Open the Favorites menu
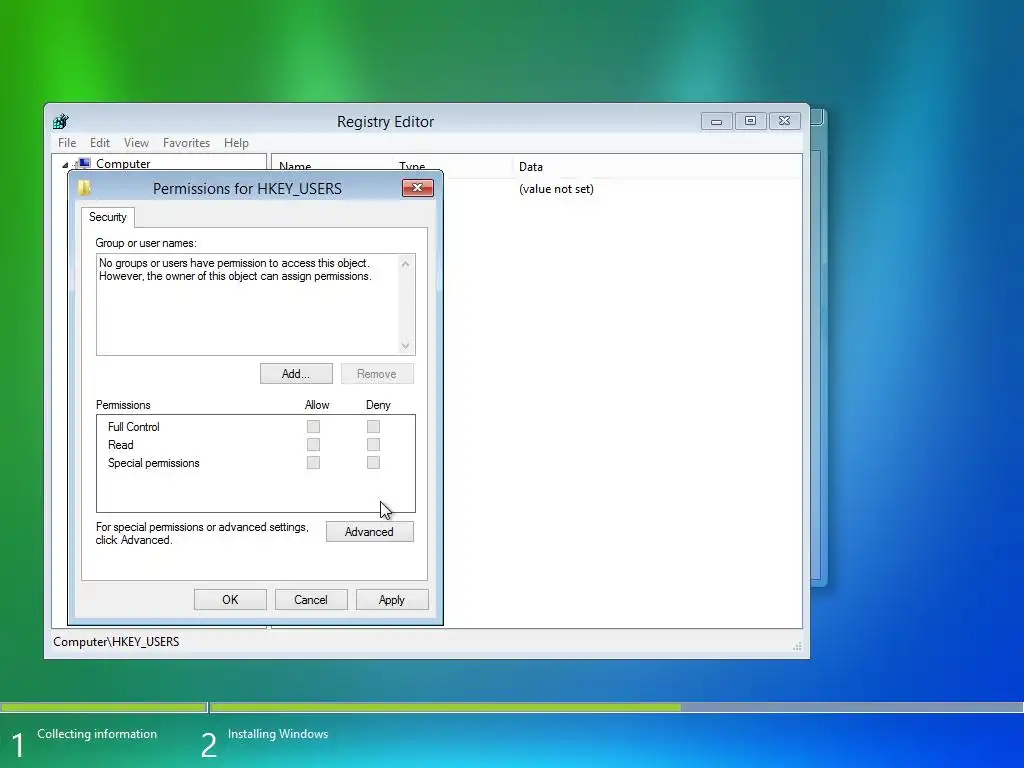Viewport: 1024px width, 768px height. [x=186, y=142]
